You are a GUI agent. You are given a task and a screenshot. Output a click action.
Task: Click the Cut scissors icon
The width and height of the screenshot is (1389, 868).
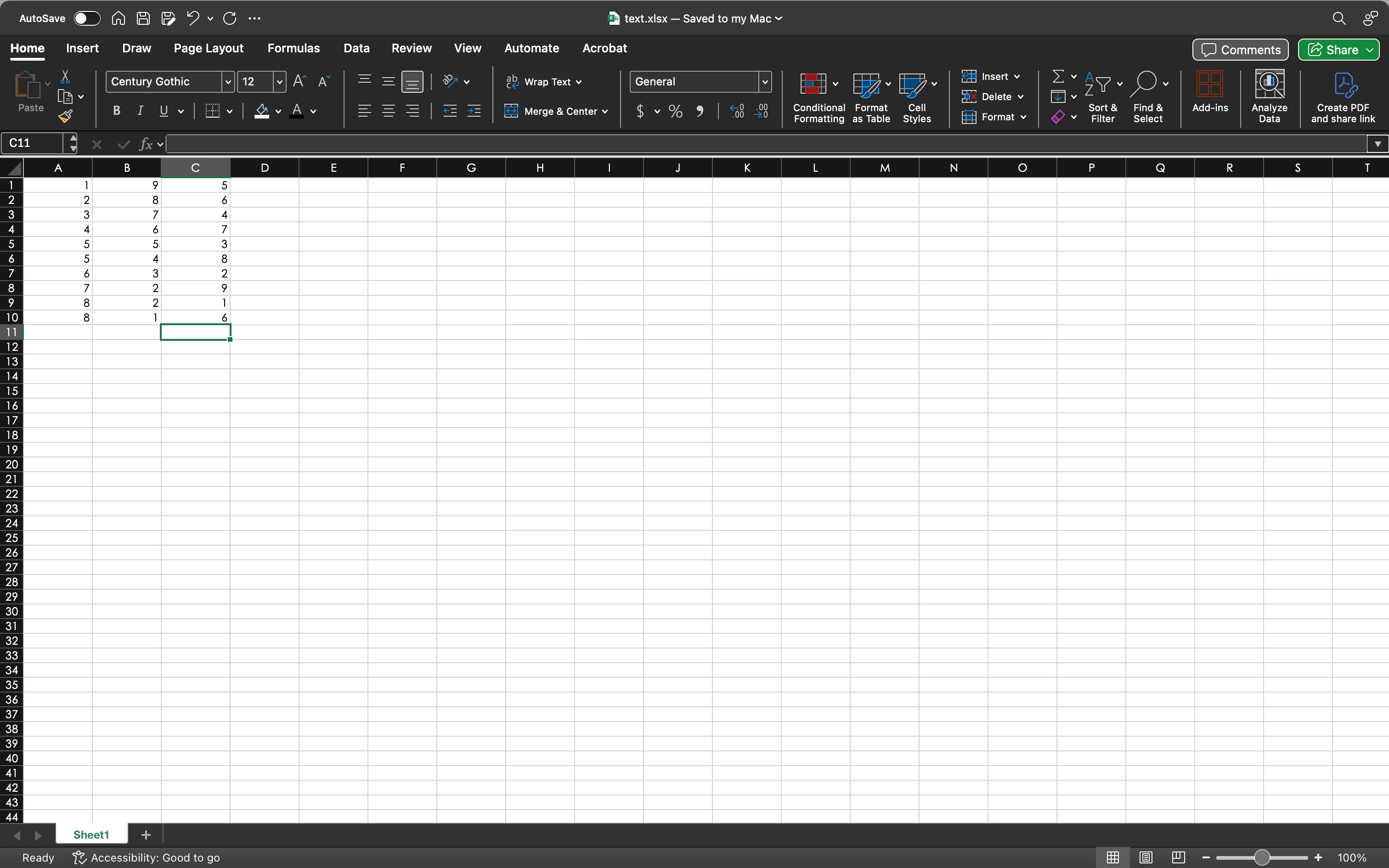click(65, 77)
